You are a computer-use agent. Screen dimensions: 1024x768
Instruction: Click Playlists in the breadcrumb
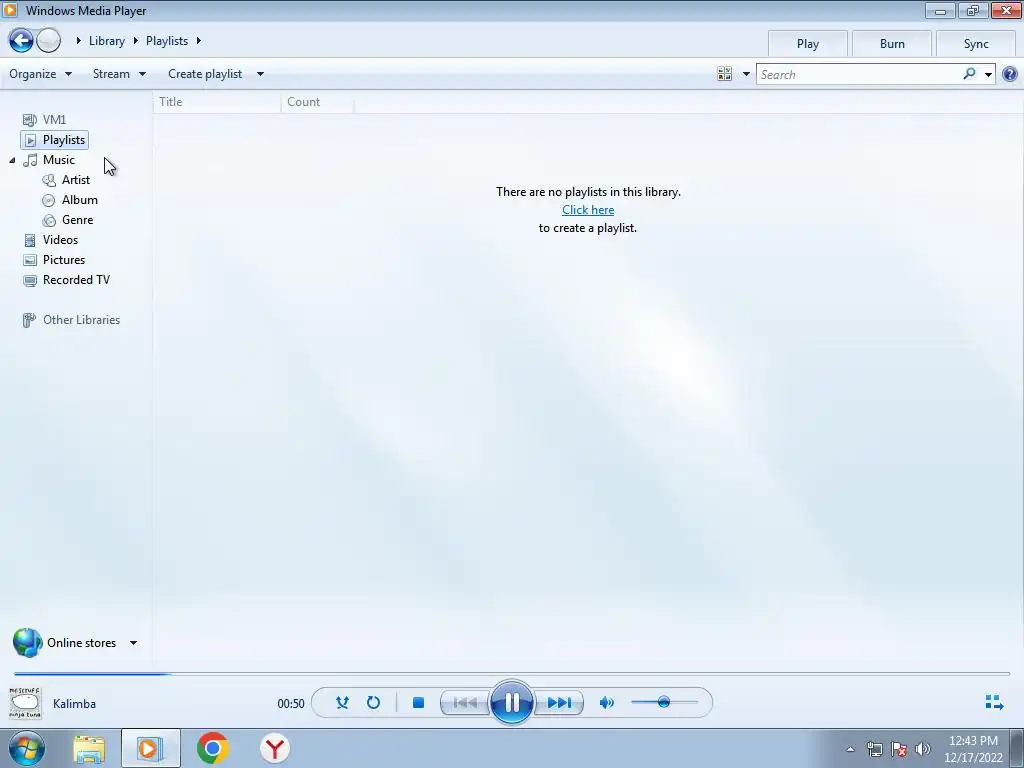point(167,40)
